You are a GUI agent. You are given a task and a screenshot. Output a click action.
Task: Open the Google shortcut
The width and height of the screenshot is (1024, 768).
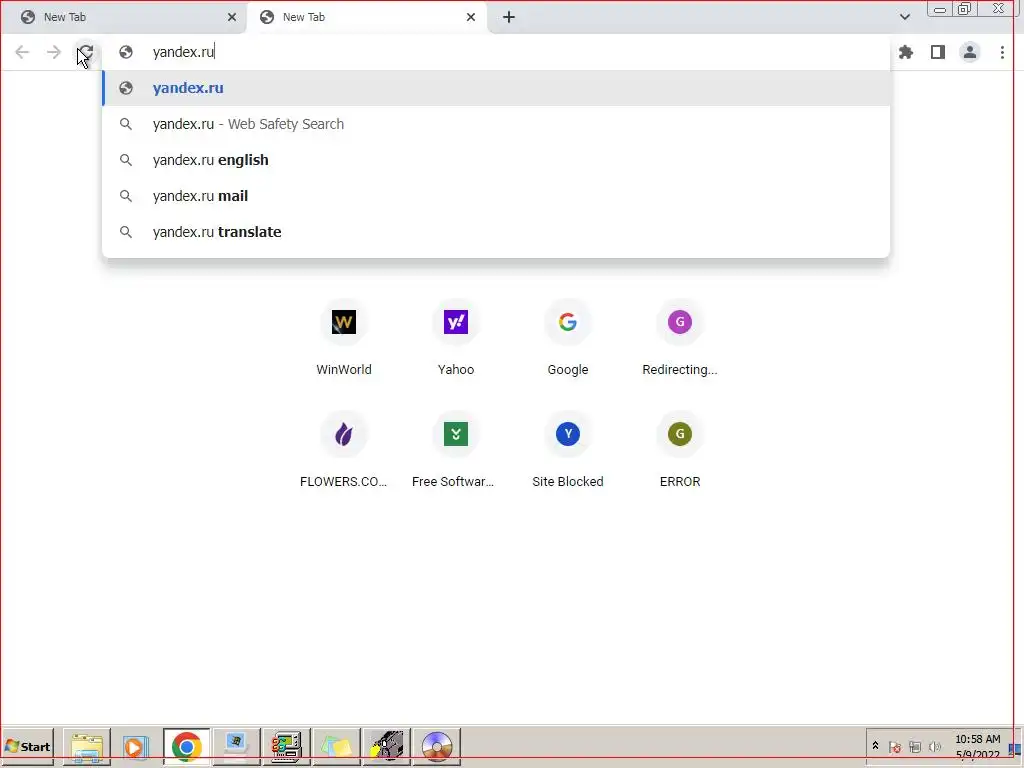point(568,338)
